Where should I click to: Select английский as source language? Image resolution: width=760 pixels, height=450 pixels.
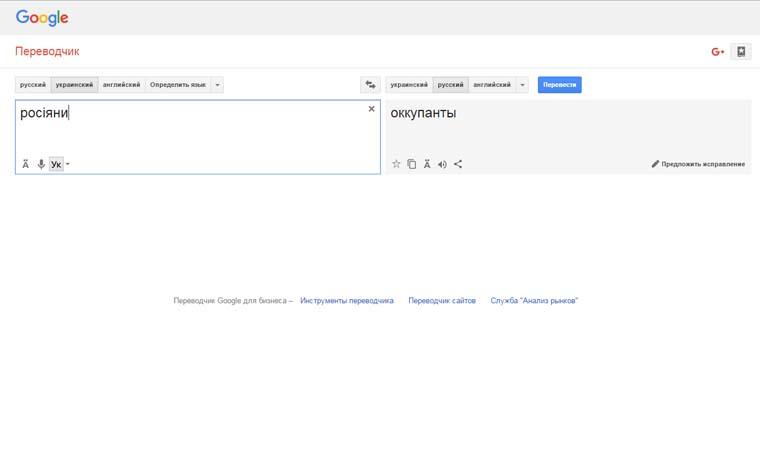click(122, 85)
